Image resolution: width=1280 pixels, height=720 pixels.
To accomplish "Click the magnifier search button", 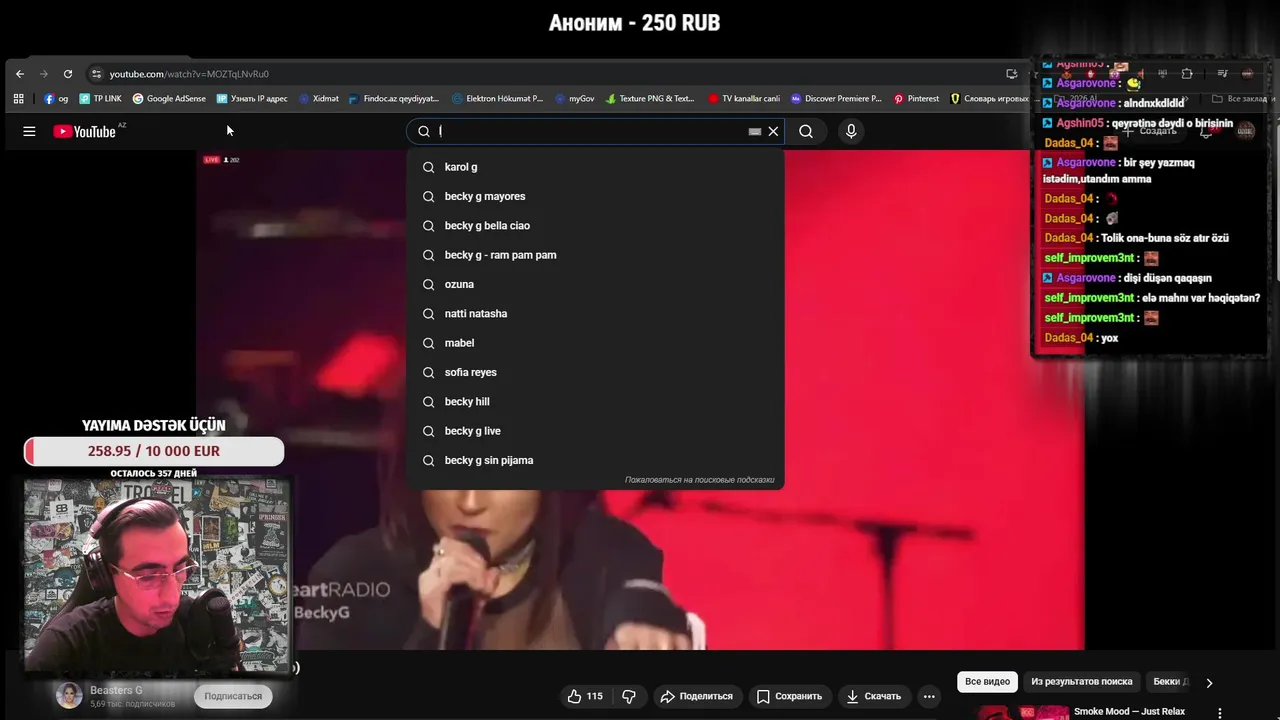I will pyautogui.click(x=806, y=131).
